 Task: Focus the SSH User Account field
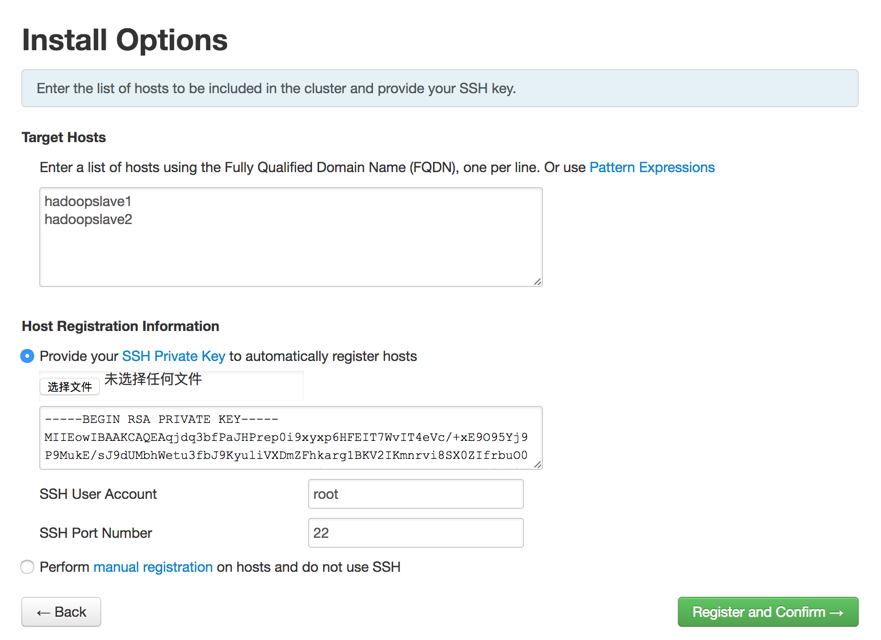[x=415, y=494]
